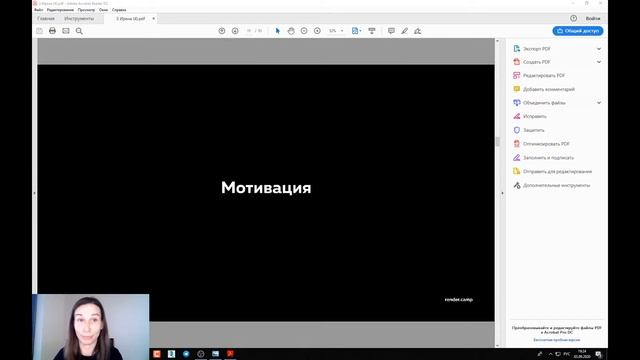Zoom in with the plus icon
The height and width of the screenshot is (360, 640).
coord(317,31)
